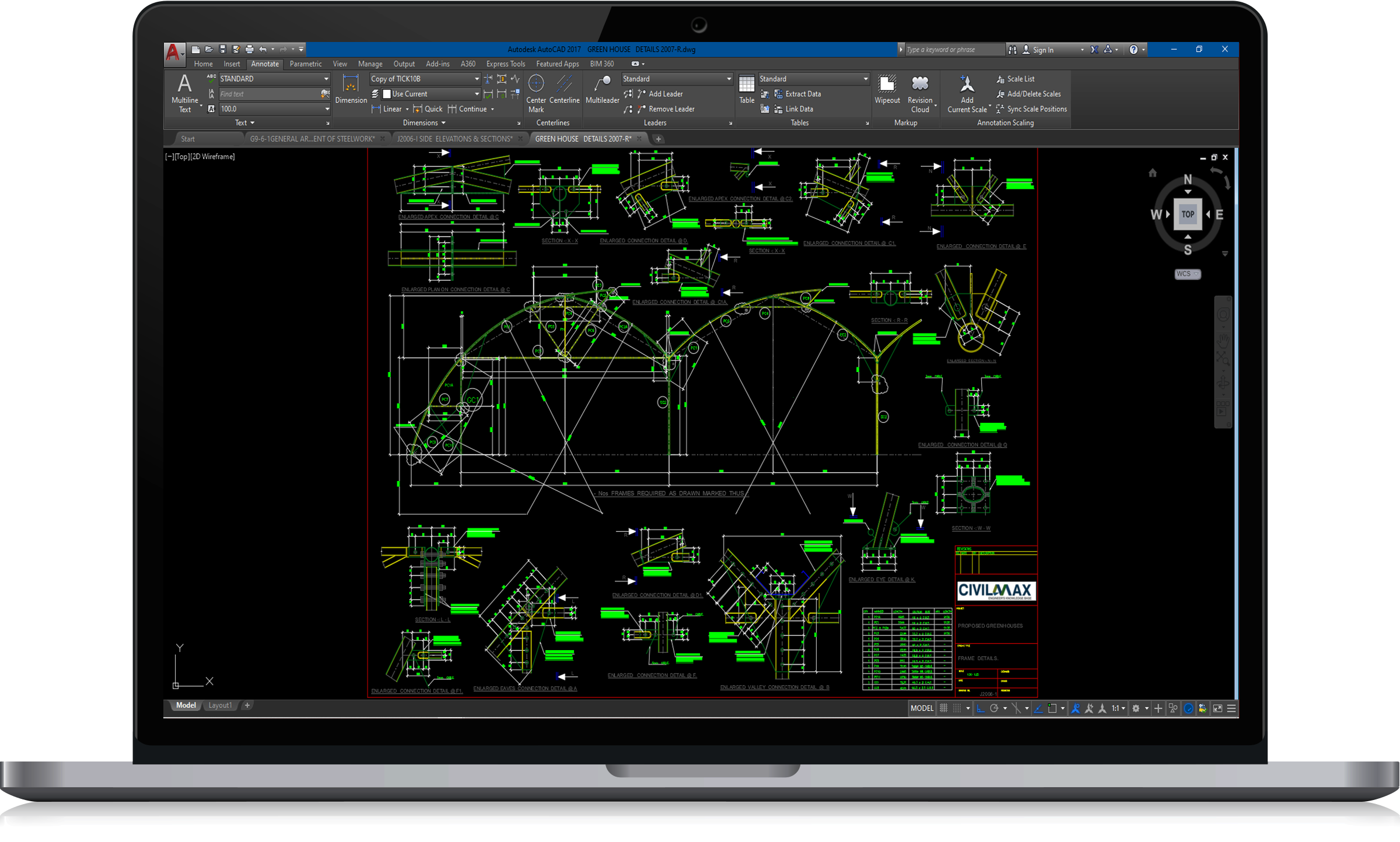The image size is (1400, 842).
Task: Toggle grid display in status bar
Action: [943, 708]
